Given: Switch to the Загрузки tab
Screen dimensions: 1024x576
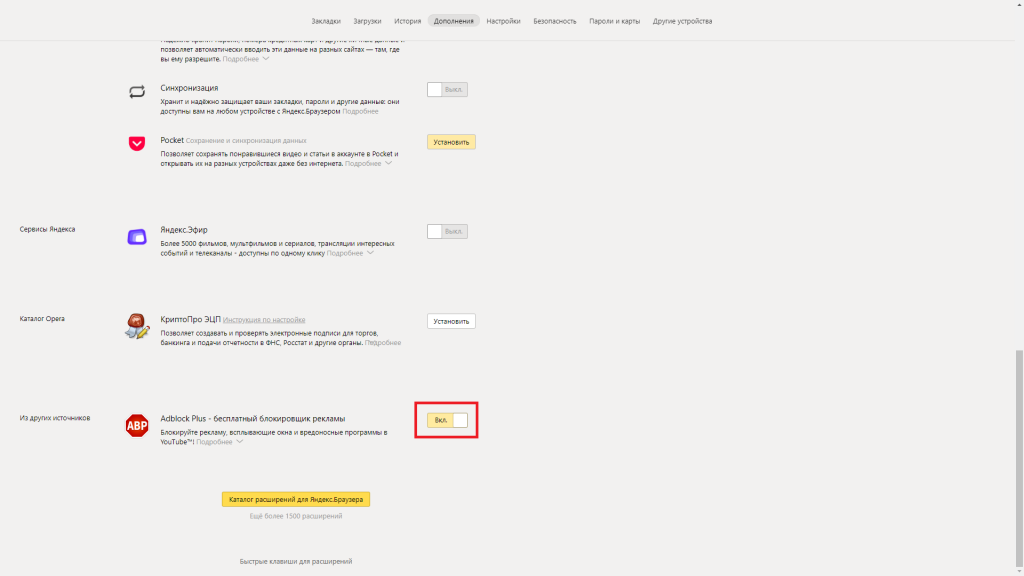Looking at the screenshot, I should [x=367, y=21].
